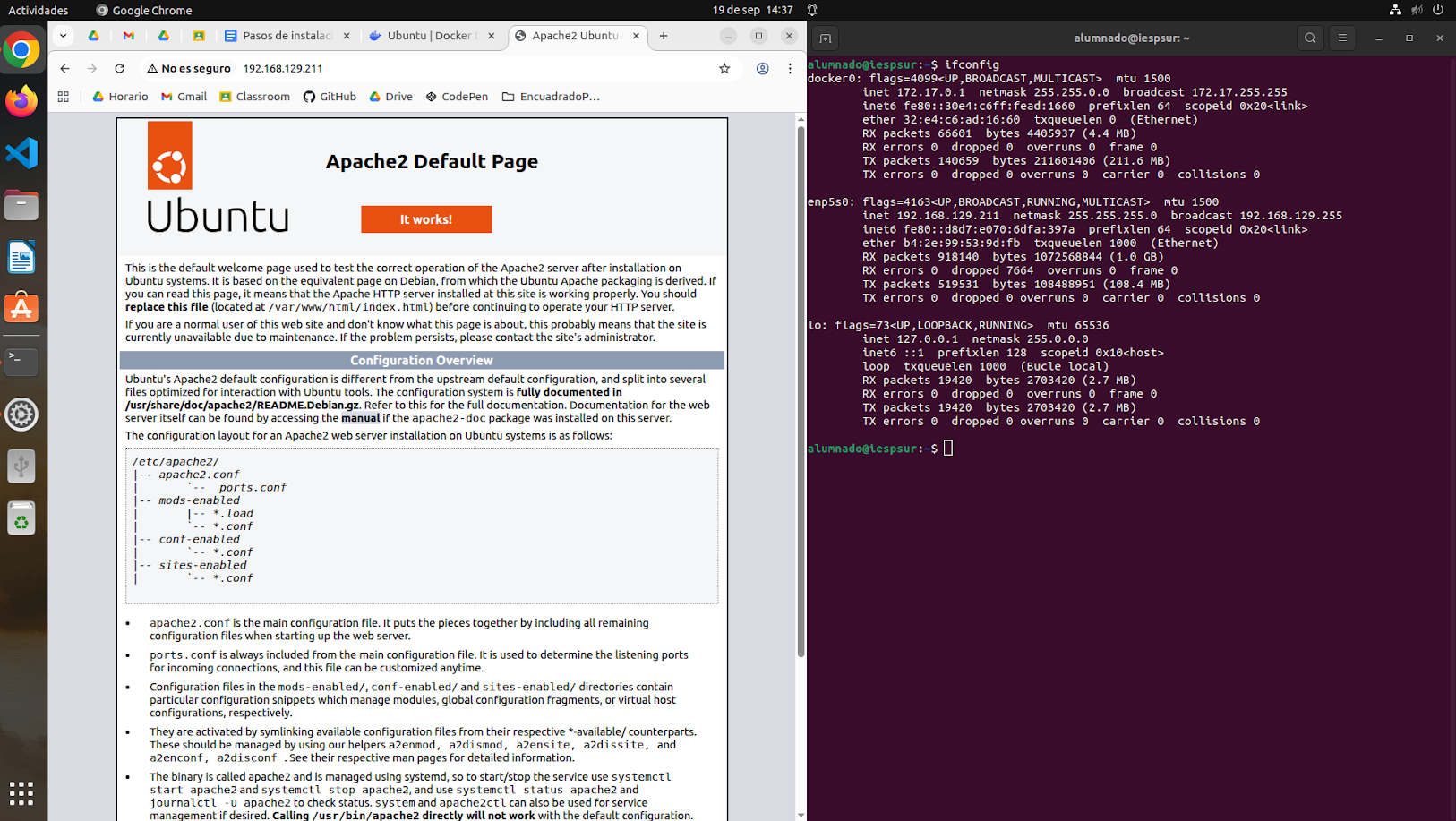This screenshot has height=821, width=1456.
Task: Open the volume icon in top bar
Action: tap(1417, 10)
